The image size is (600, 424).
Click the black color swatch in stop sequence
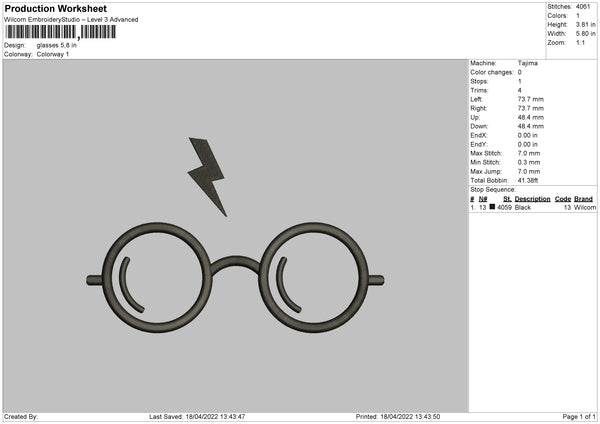pos(492,207)
